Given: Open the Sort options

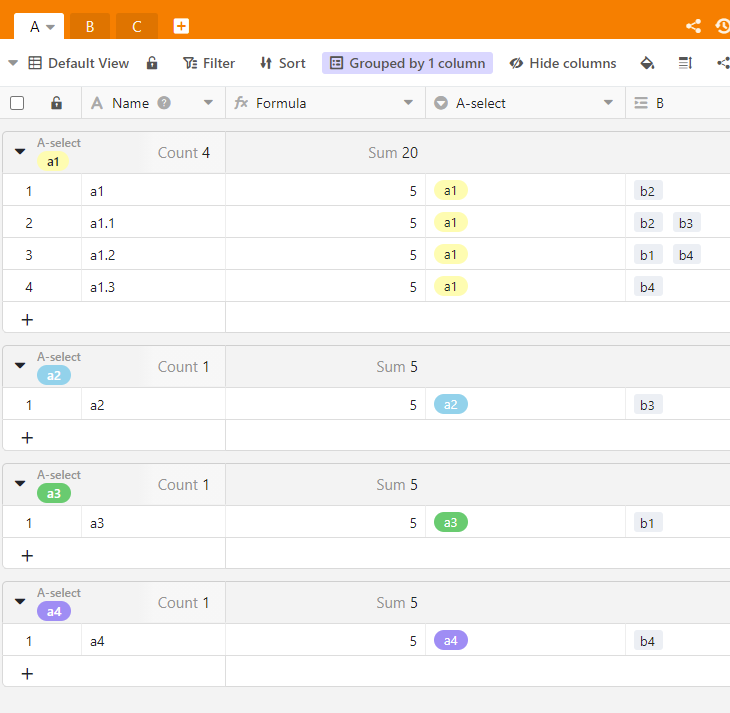Looking at the screenshot, I should click(282, 63).
